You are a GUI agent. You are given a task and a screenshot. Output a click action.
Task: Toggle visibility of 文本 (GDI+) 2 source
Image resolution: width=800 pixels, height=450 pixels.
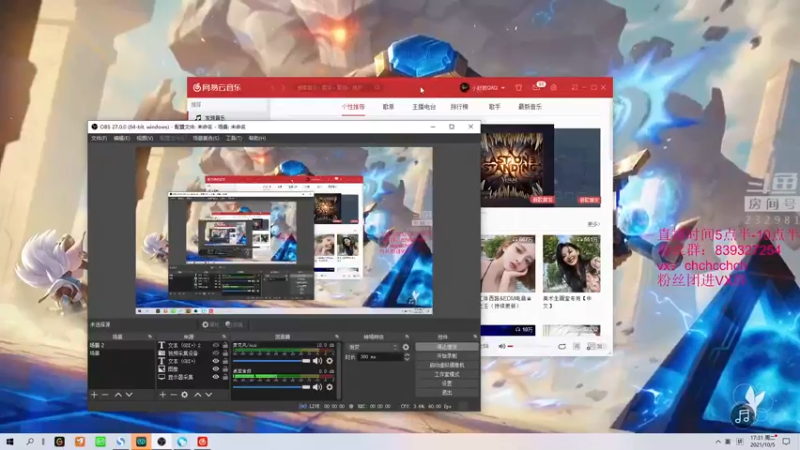[215, 345]
